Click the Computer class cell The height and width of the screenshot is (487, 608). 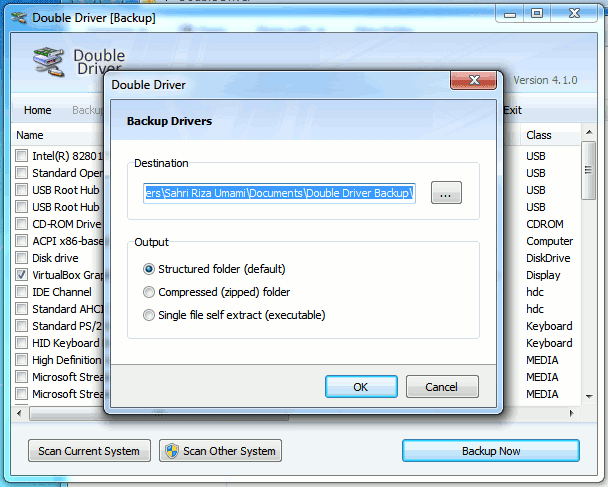[x=549, y=241]
